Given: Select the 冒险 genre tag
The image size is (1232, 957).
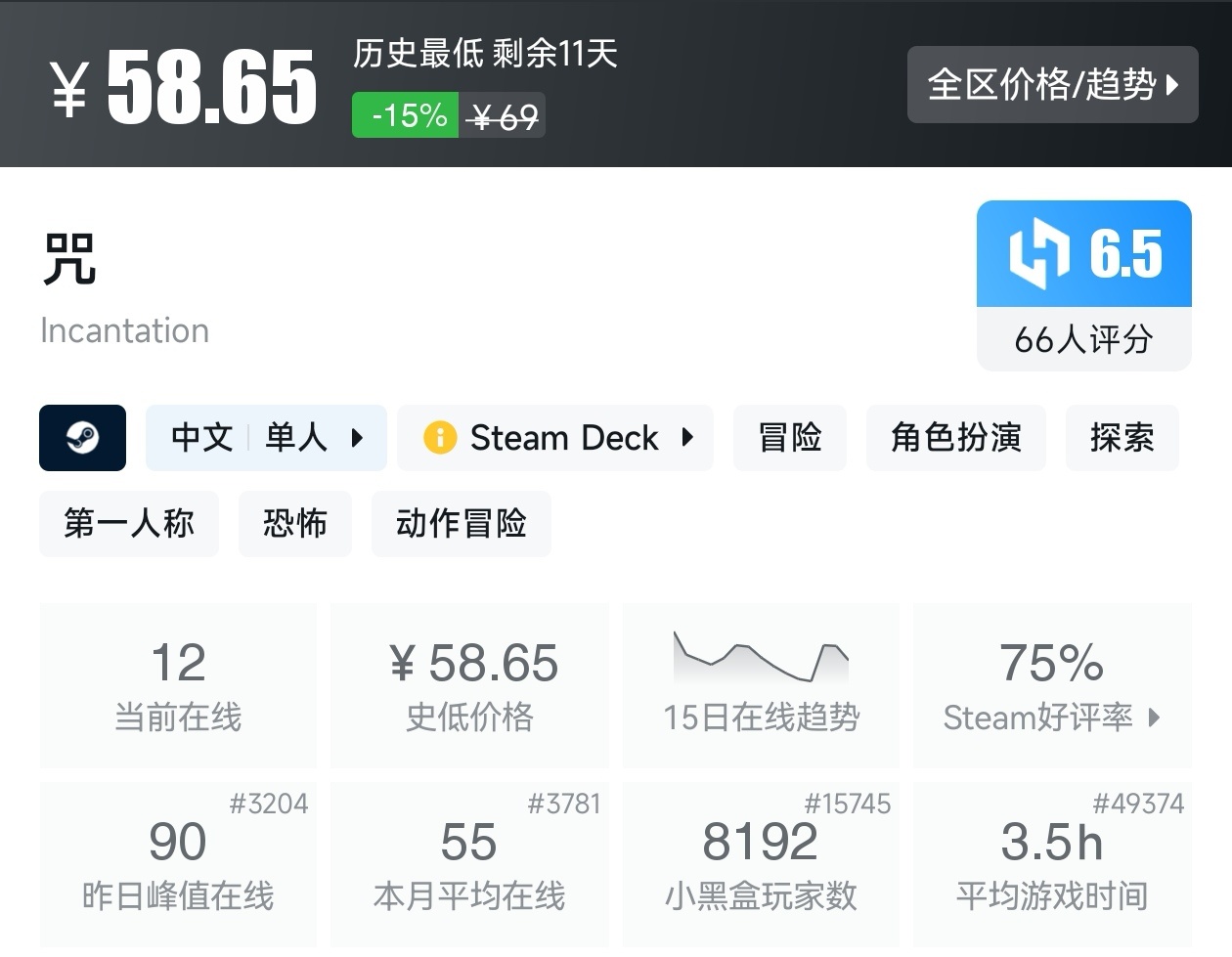Looking at the screenshot, I should [790, 438].
